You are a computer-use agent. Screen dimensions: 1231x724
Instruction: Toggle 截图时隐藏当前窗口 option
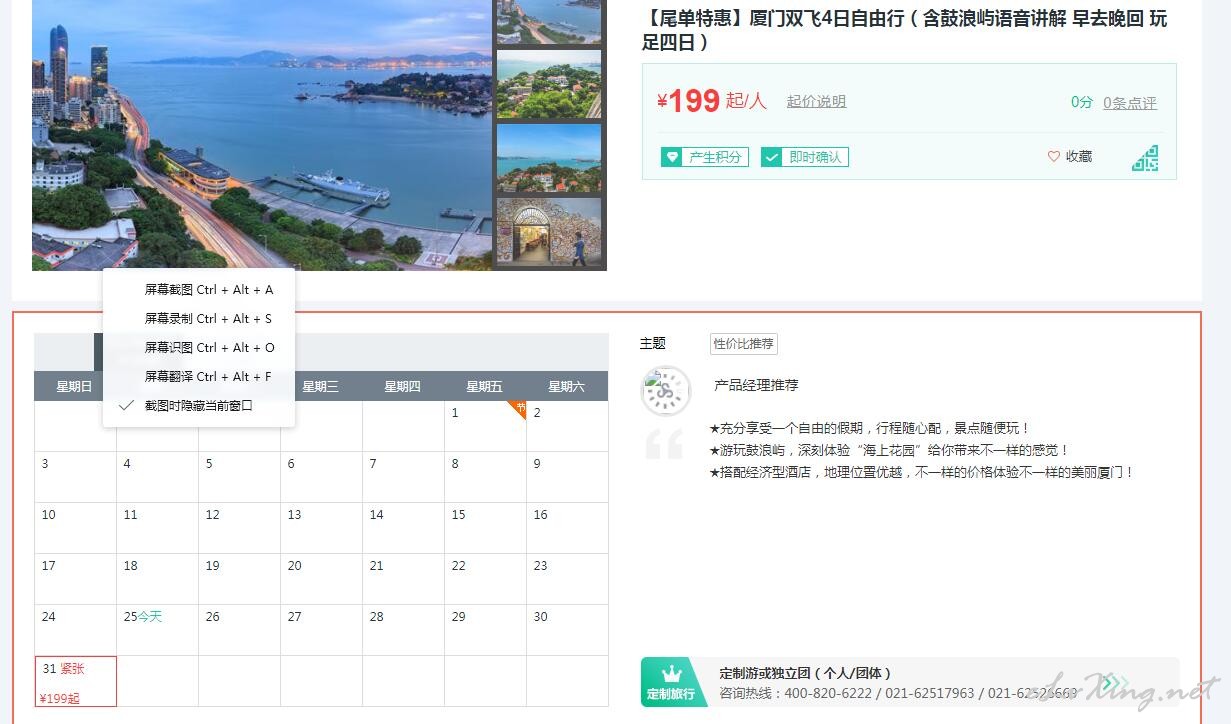(x=199, y=406)
